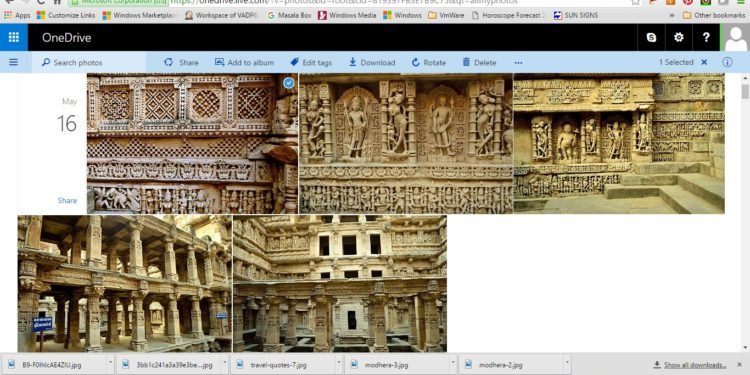Expand the modhera-2.jpg download options arrow
The width and height of the screenshot is (750, 375).
567,364
